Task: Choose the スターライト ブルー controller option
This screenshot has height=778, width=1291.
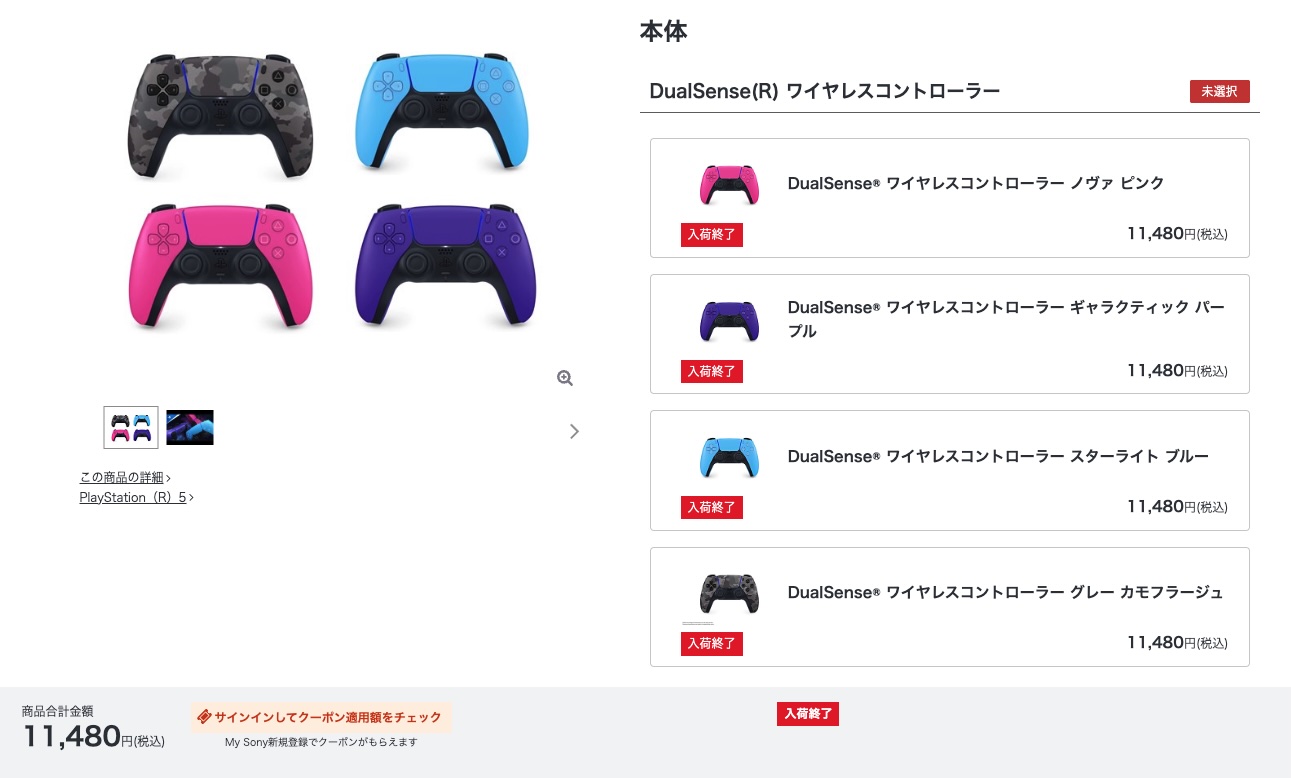Action: pyautogui.click(x=950, y=470)
